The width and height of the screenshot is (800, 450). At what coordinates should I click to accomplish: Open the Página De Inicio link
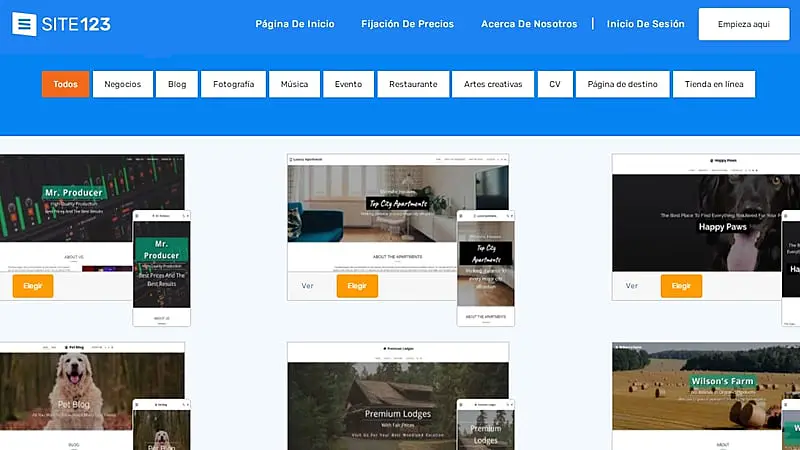point(295,24)
